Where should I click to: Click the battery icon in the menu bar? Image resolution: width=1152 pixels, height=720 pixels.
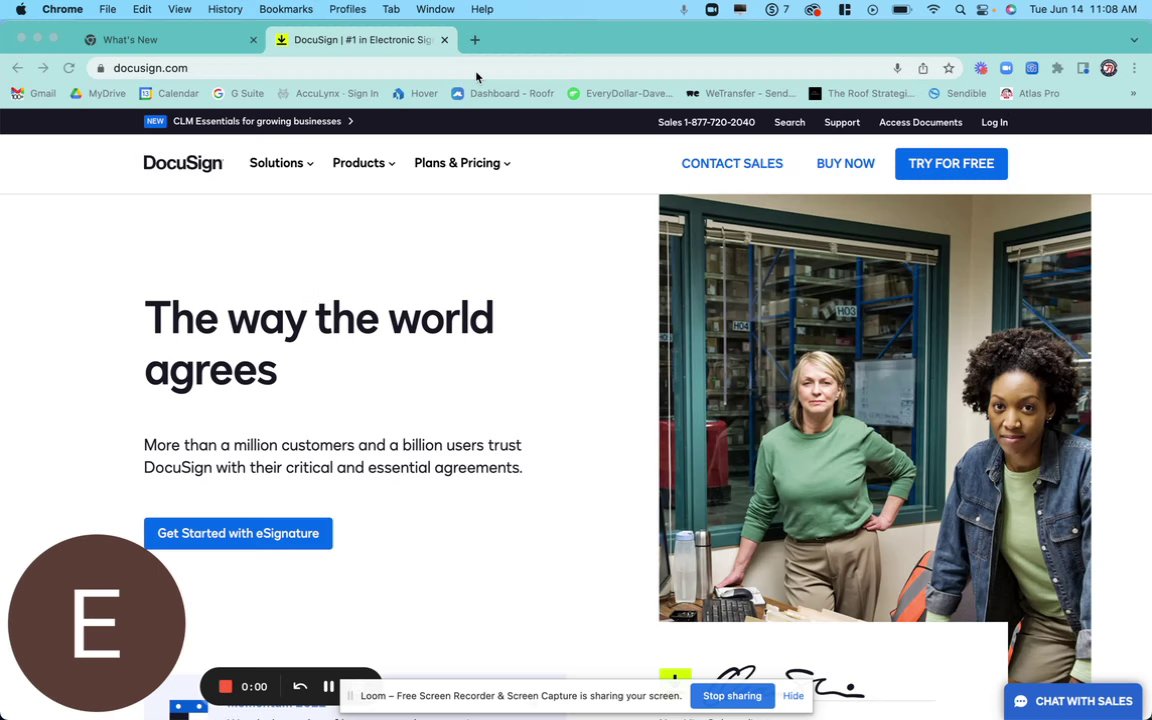point(901,10)
